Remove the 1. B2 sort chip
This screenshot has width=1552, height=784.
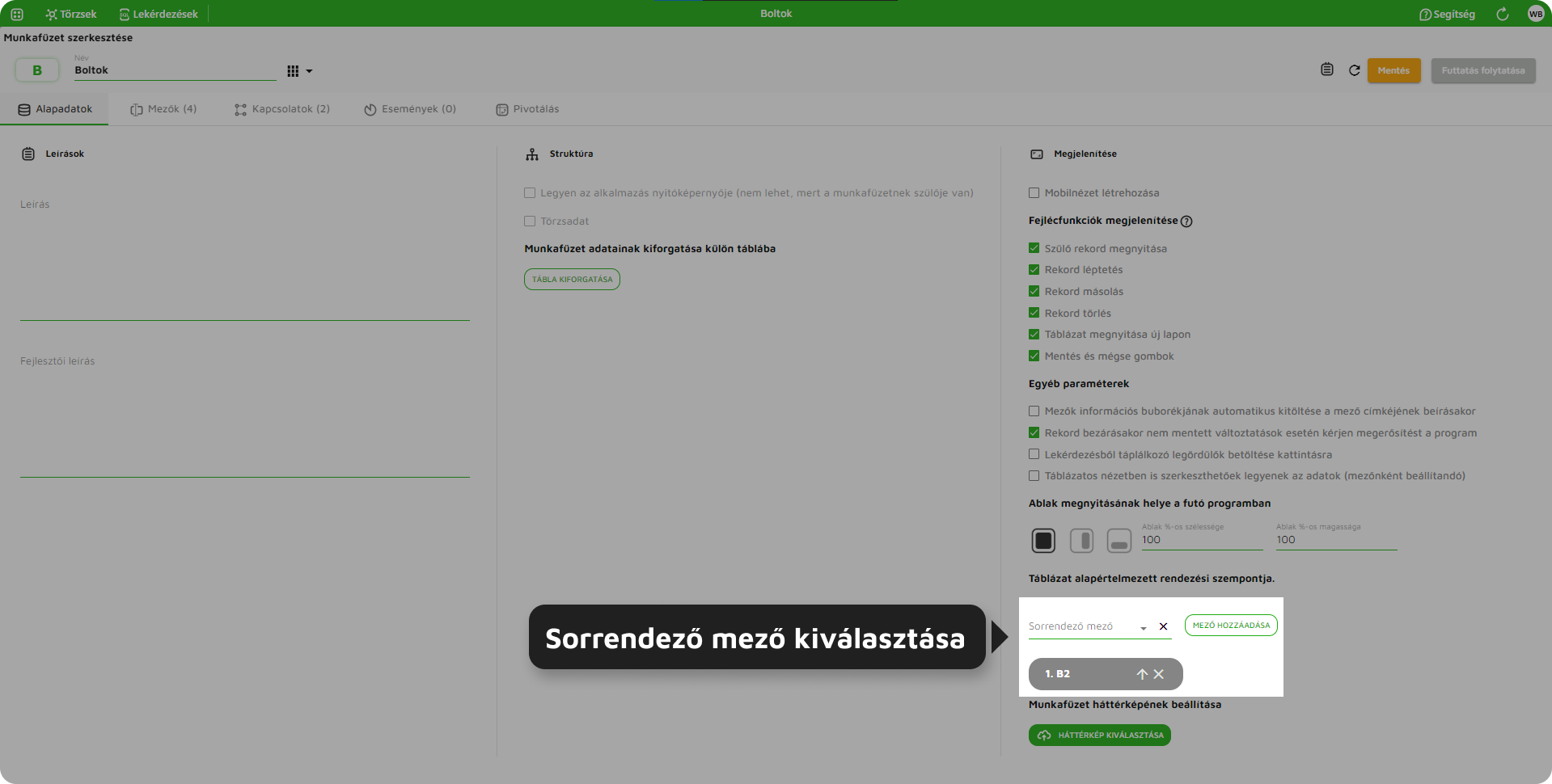point(1159,674)
